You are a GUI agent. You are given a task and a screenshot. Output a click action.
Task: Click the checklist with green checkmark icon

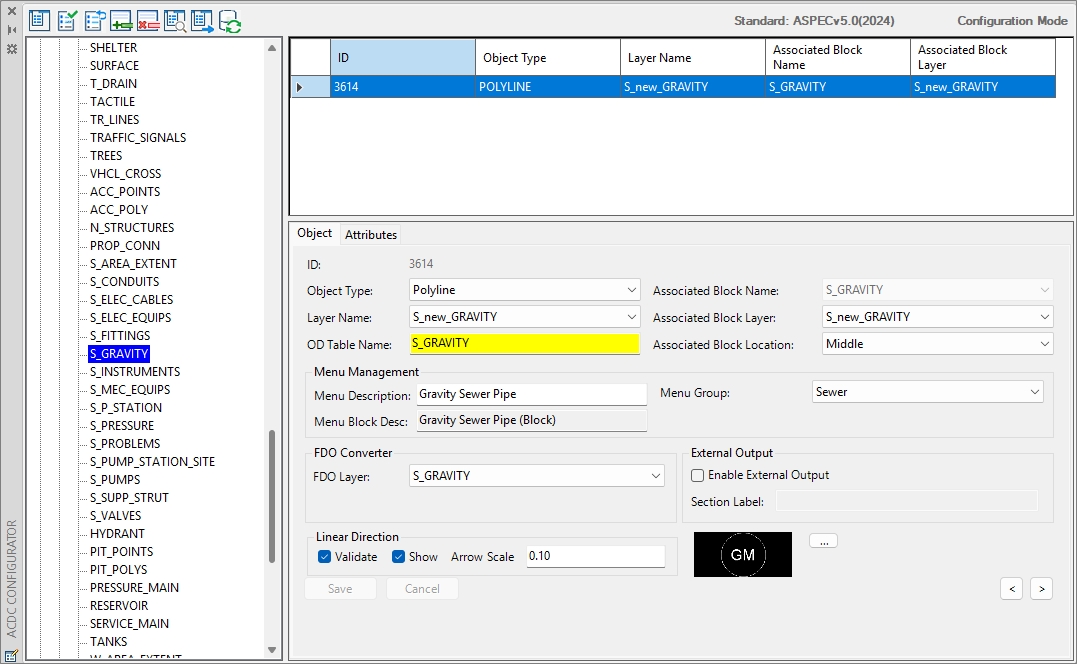(67, 21)
